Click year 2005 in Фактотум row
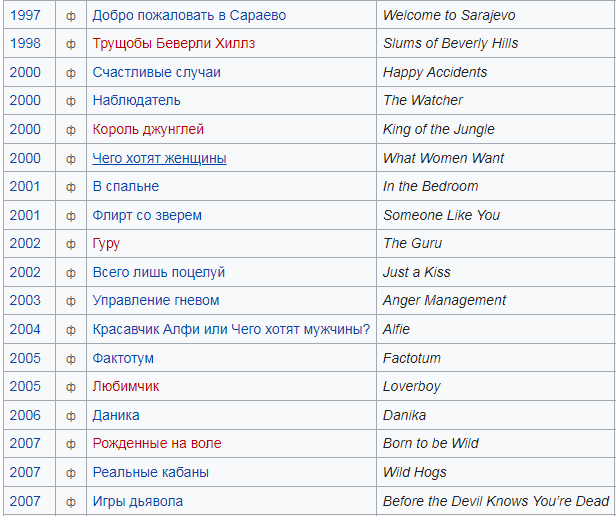The width and height of the screenshot is (616, 516). point(25,358)
